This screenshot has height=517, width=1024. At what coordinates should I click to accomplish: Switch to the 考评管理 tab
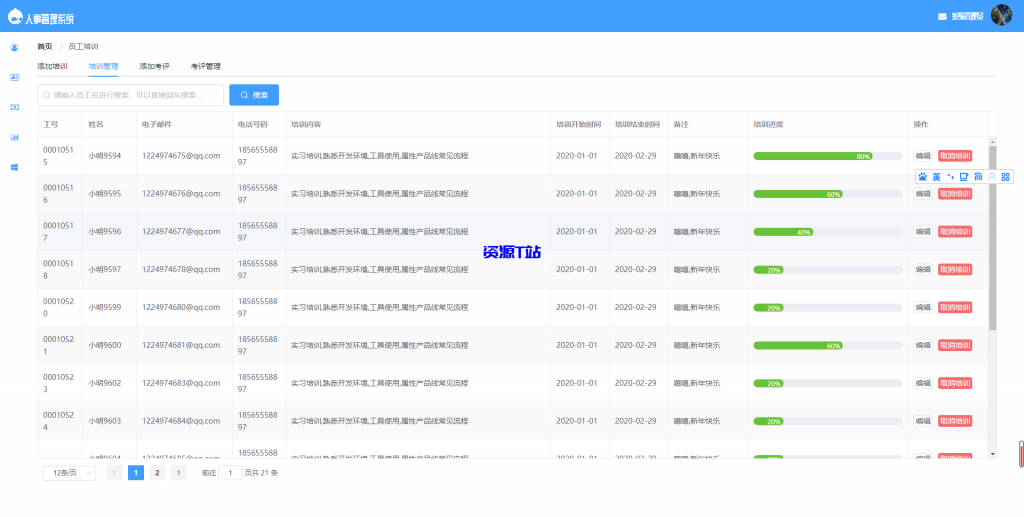pyautogui.click(x=205, y=66)
